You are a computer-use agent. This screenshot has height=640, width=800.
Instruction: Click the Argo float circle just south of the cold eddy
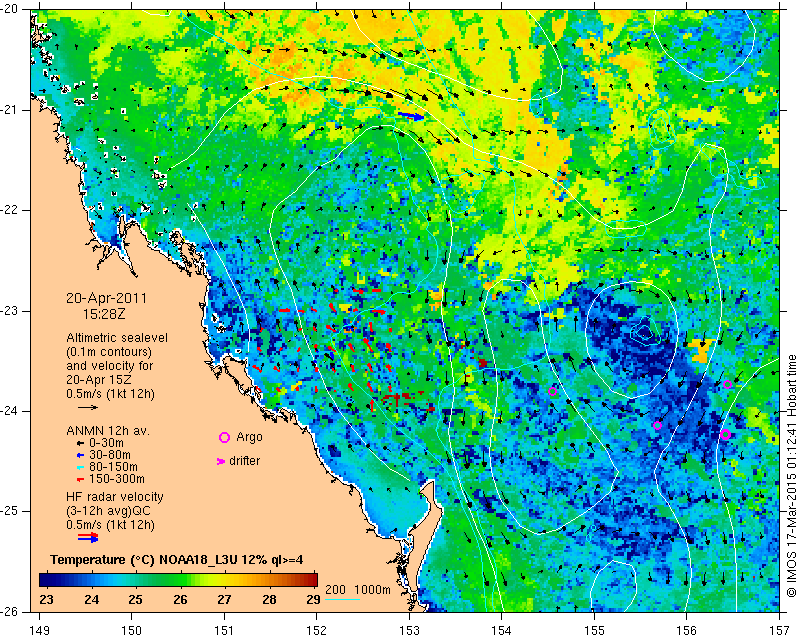pyautogui.click(x=657, y=425)
